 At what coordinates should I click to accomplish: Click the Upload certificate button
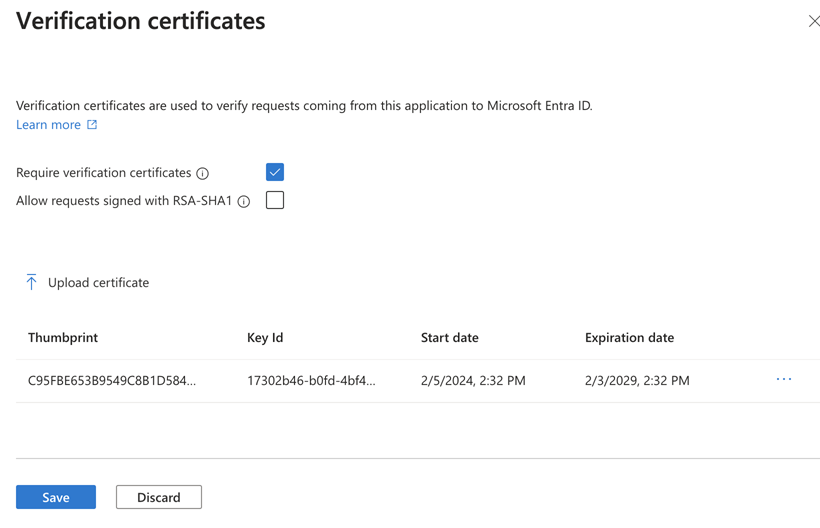click(x=87, y=282)
